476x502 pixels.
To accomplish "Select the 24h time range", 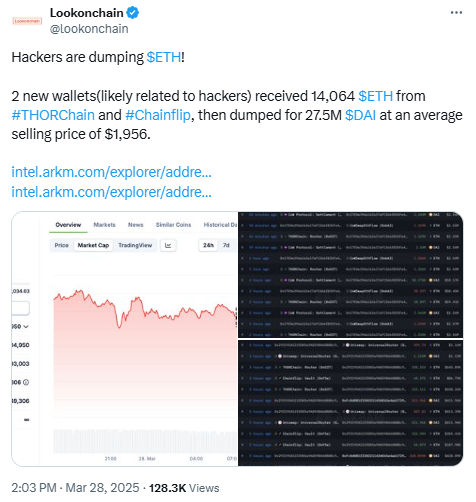I will coord(208,245).
